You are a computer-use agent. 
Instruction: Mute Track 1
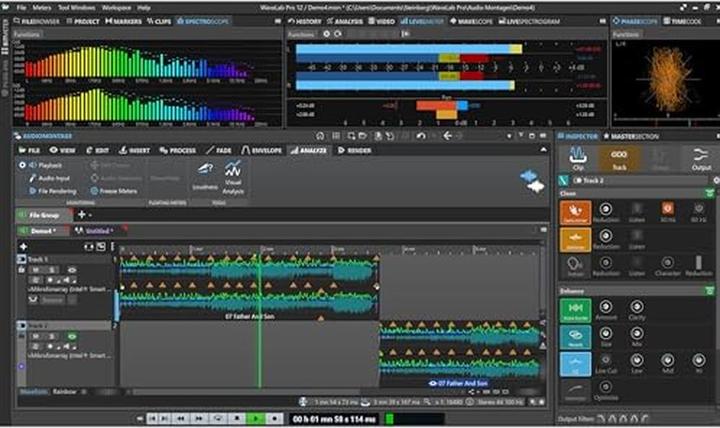click(x=35, y=270)
